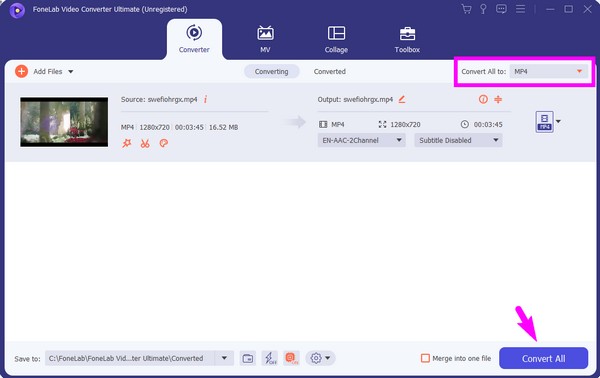Click the key register icon
The height and width of the screenshot is (378, 600).
click(483, 9)
